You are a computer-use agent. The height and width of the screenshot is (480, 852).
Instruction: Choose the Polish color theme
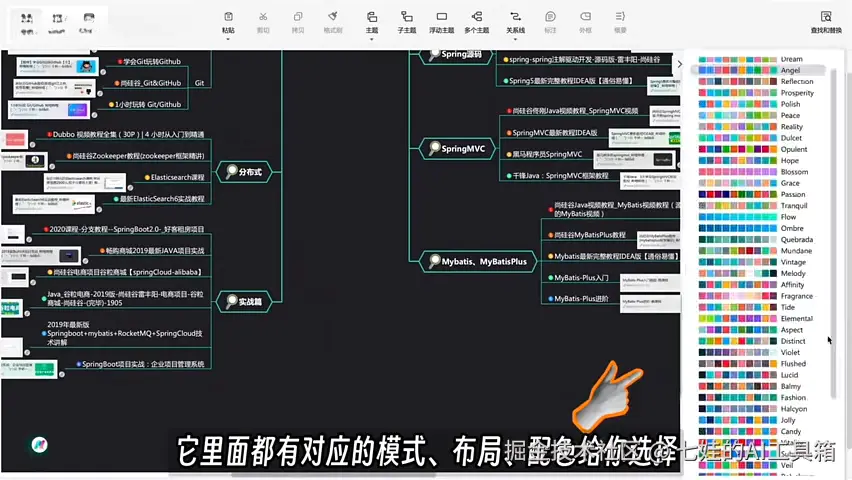click(x=749, y=104)
